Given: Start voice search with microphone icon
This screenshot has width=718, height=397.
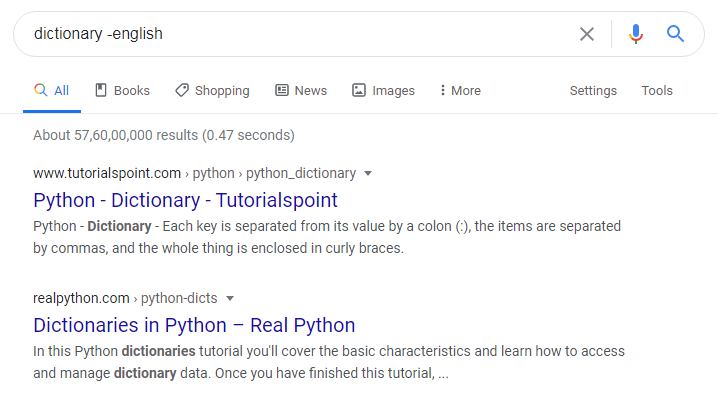Looking at the screenshot, I should coord(636,34).
